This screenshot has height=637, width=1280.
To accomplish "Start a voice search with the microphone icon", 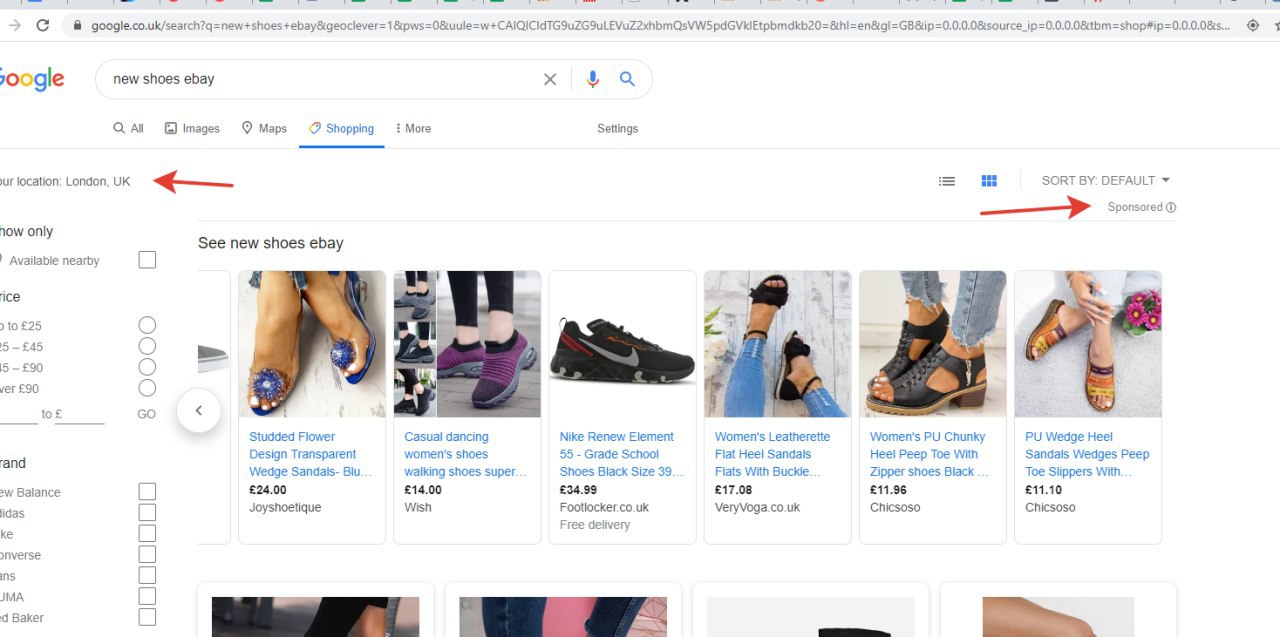I will point(593,79).
